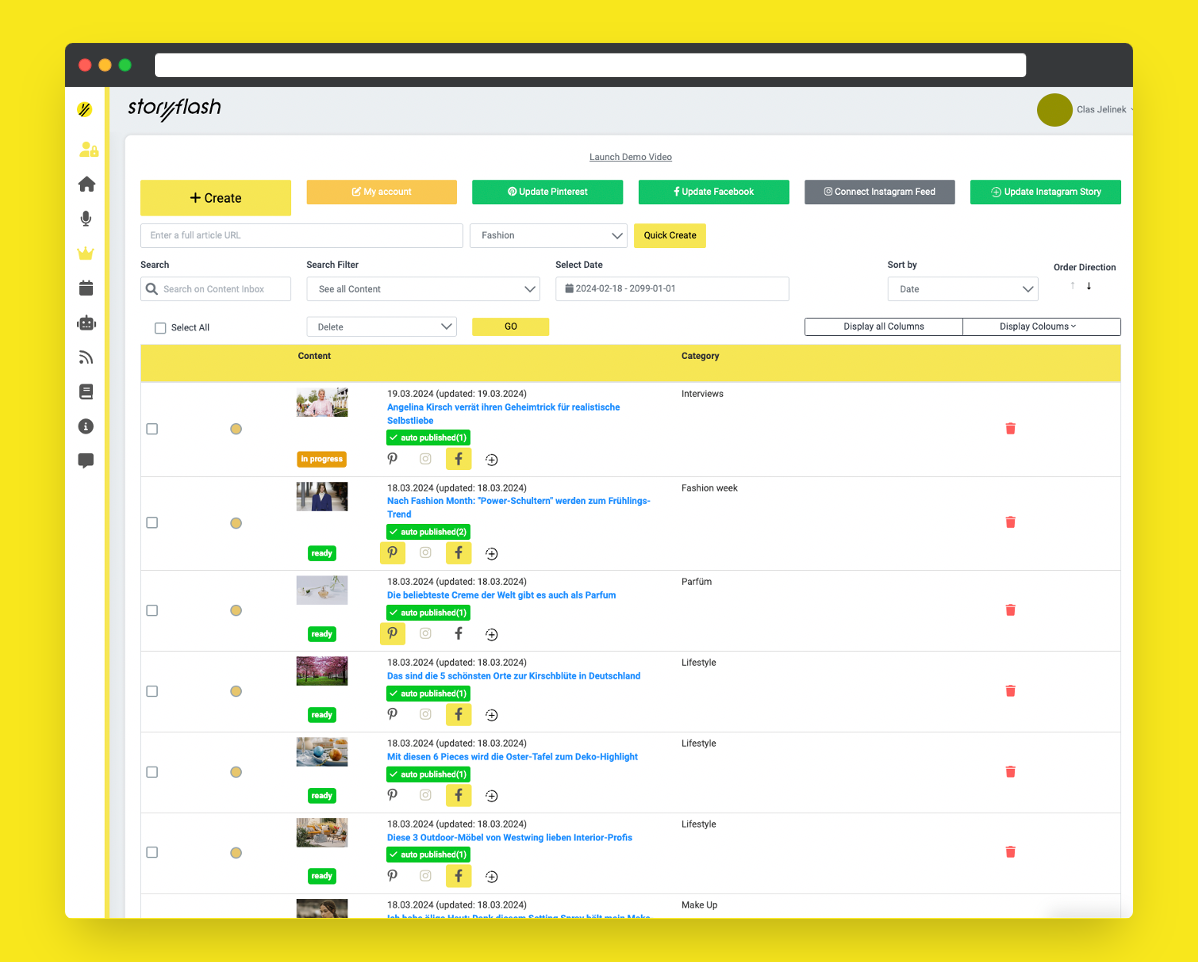The height and width of the screenshot is (962, 1198).
Task: Open Kirschblüte in Deutschland article link
Action: [513, 676]
